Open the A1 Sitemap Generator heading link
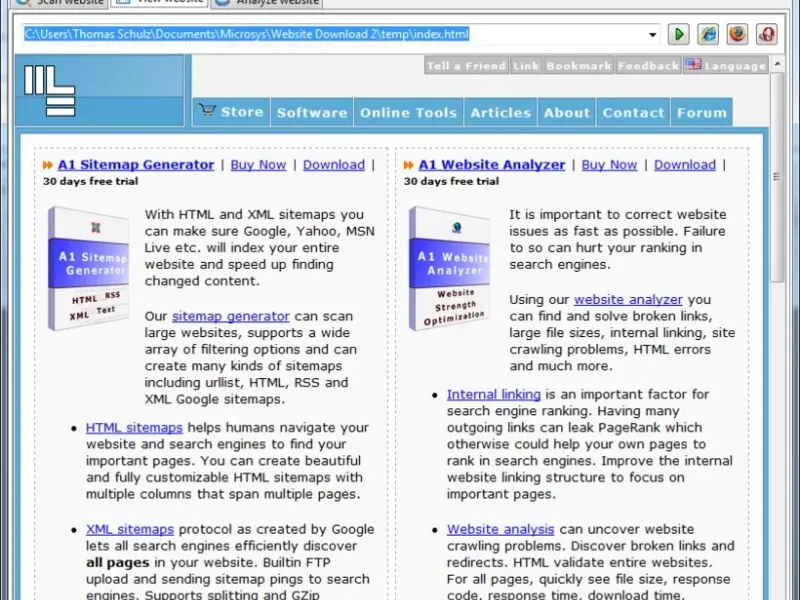The height and width of the screenshot is (600, 800). click(136, 165)
